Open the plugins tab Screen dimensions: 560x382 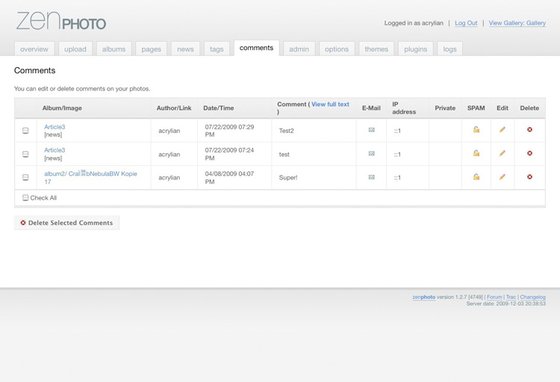[x=416, y=49]
